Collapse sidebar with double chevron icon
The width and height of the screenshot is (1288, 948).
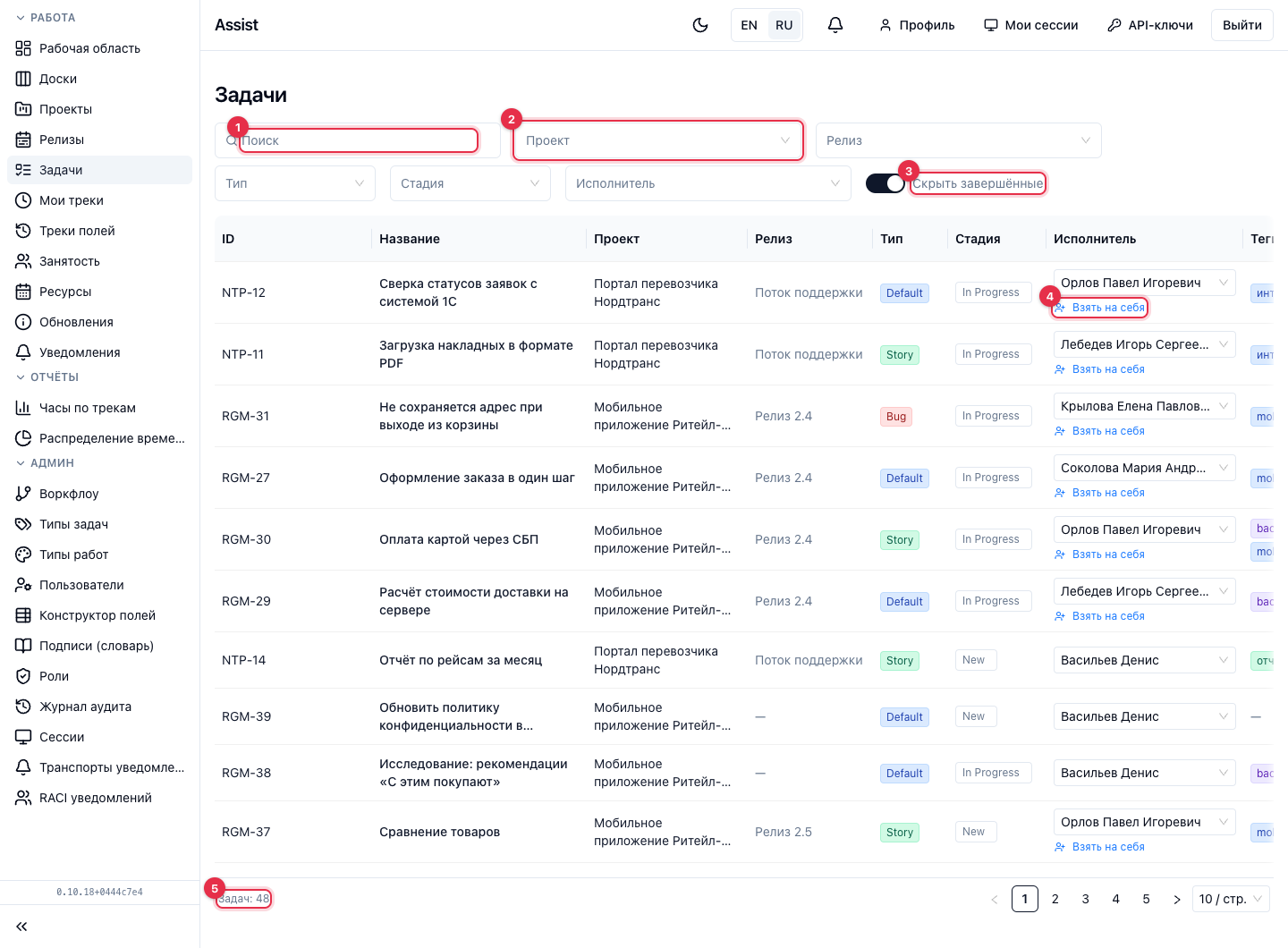click(21, 927)
